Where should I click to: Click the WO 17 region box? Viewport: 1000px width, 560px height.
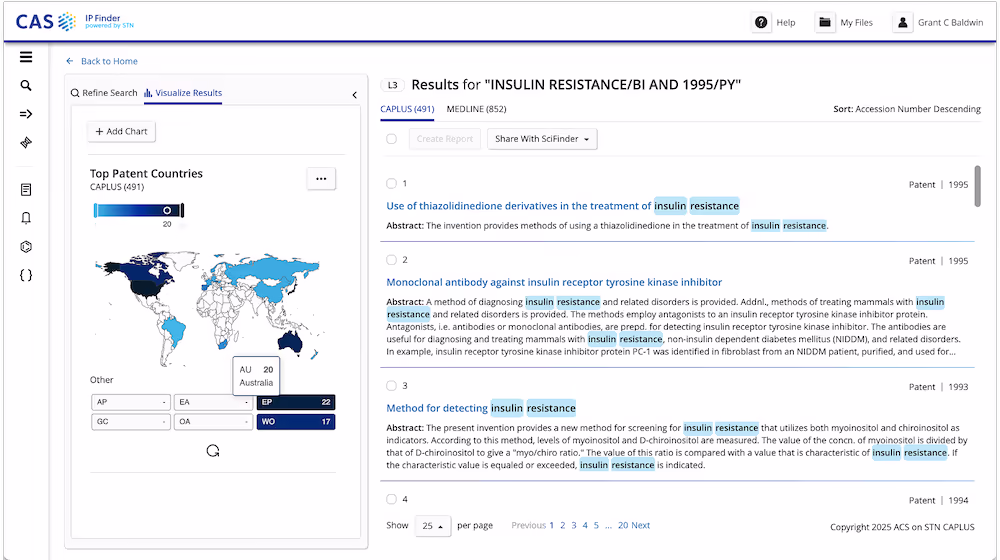[296, 422]
